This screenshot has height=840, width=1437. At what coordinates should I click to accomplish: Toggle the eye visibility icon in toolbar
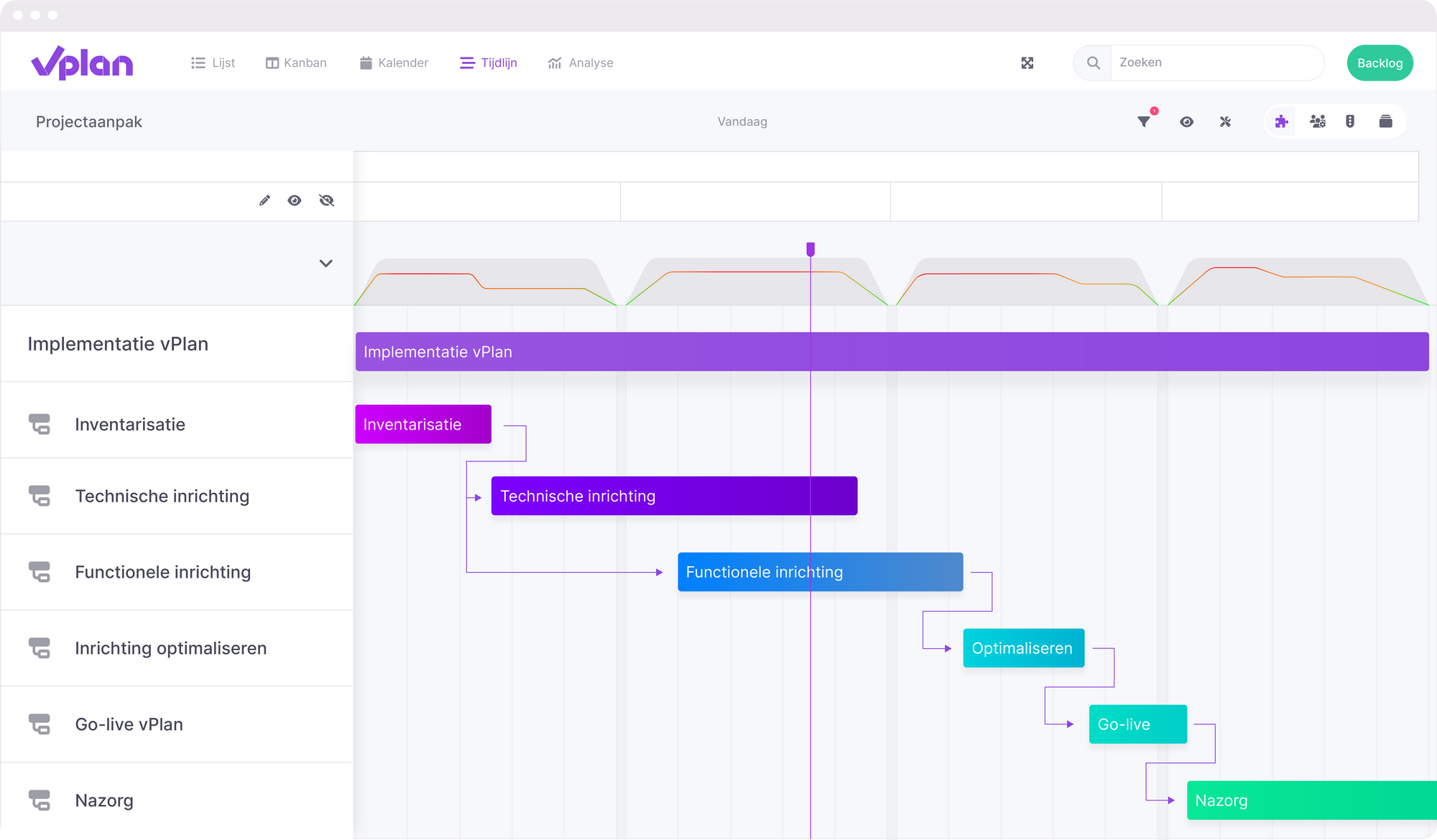[x=1187, y=121]
